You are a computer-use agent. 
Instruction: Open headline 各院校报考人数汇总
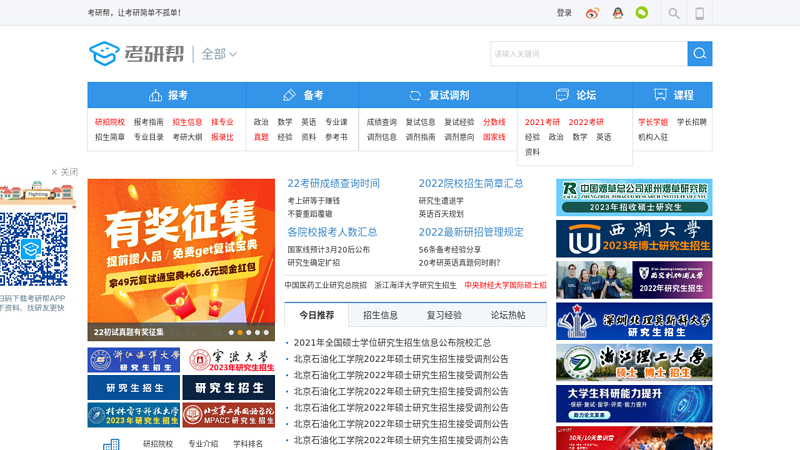tap(332, 232)
